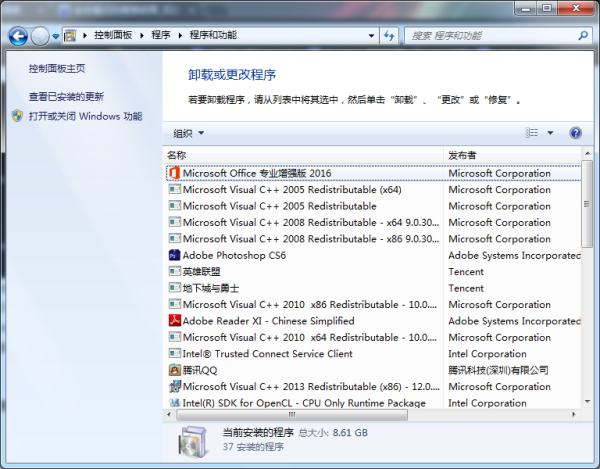
Task: Click the refresh button beside address bar
Action: [x=389, y=36]
